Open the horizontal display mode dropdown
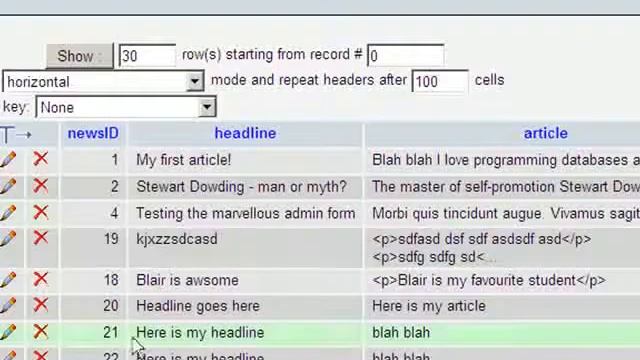640x360 pixels. pyautogui.click(x=103, y=81)
